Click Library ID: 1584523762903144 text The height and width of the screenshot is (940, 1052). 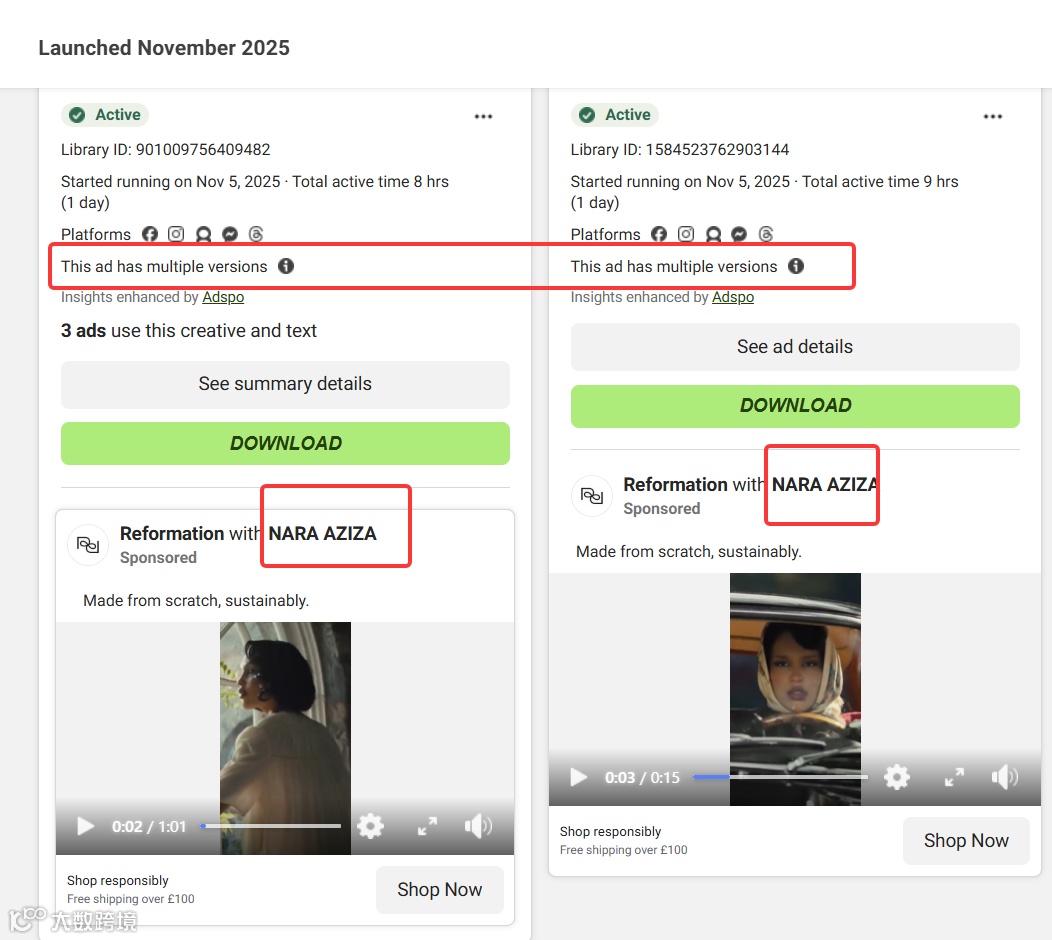tap(680, 150)
